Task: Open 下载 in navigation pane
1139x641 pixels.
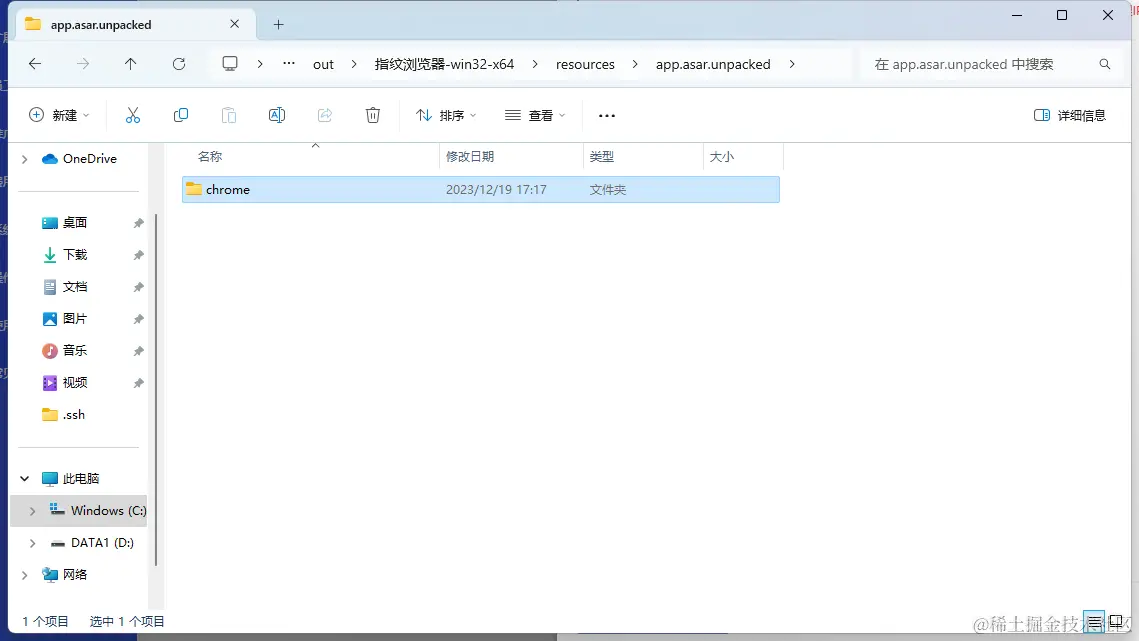Action: click(74, 255)
